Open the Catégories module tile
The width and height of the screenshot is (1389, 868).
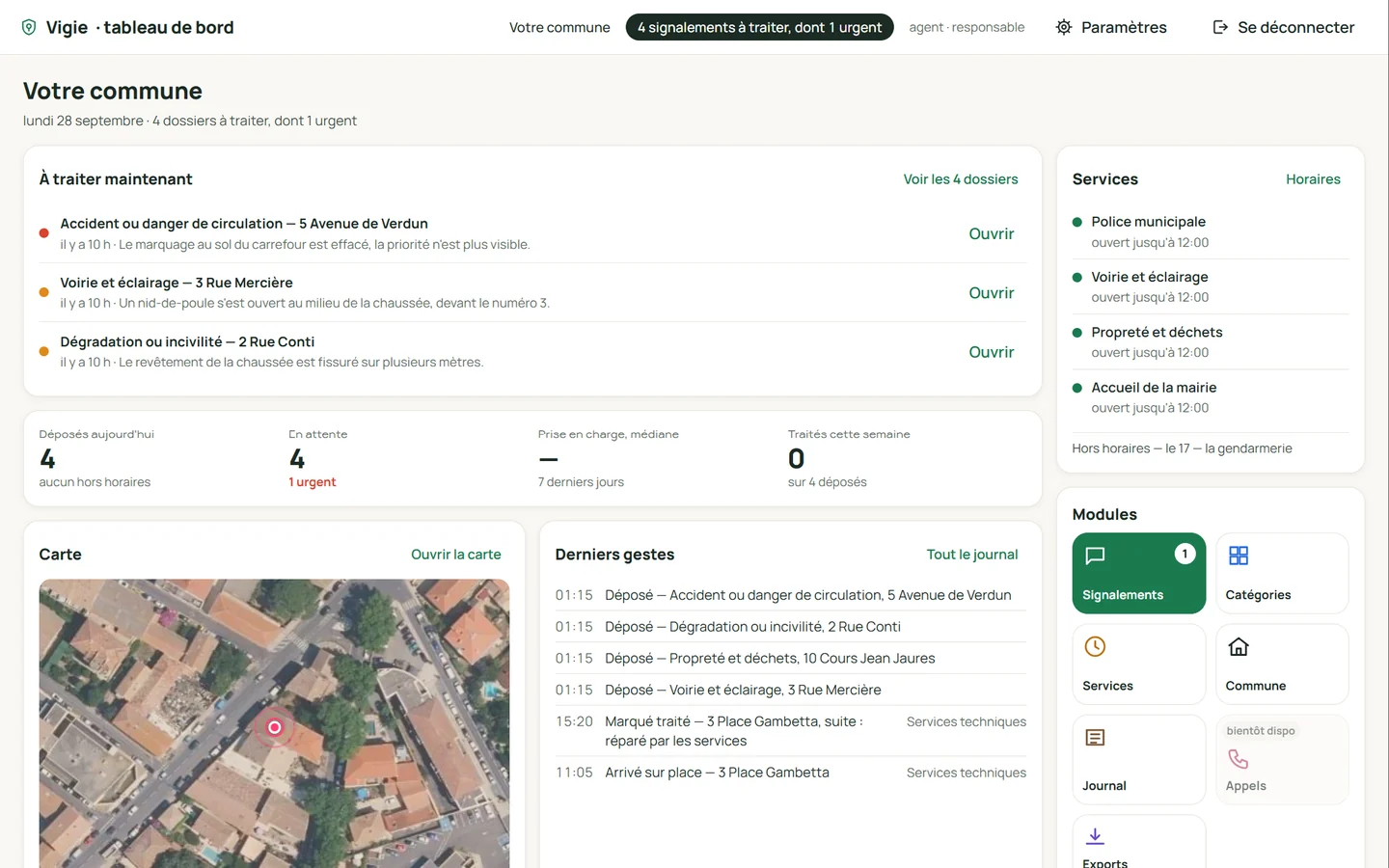[x=1282, y=573]
